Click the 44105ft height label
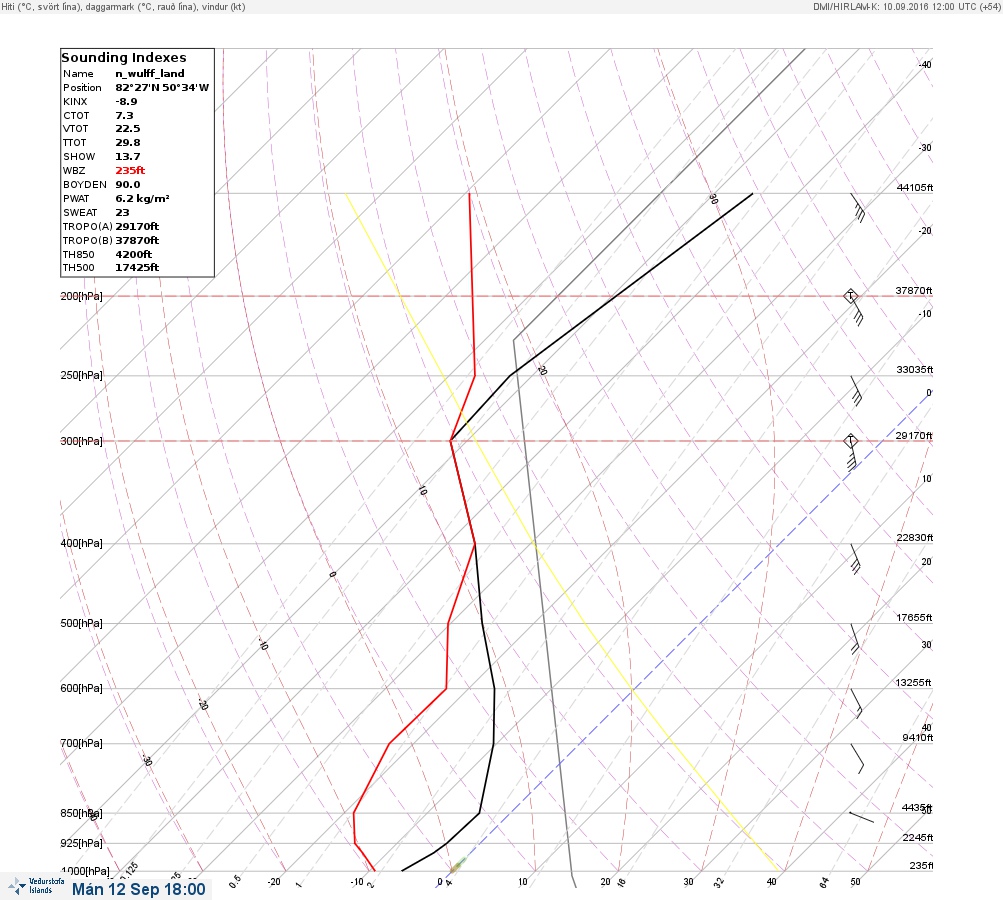 (915, 187)
